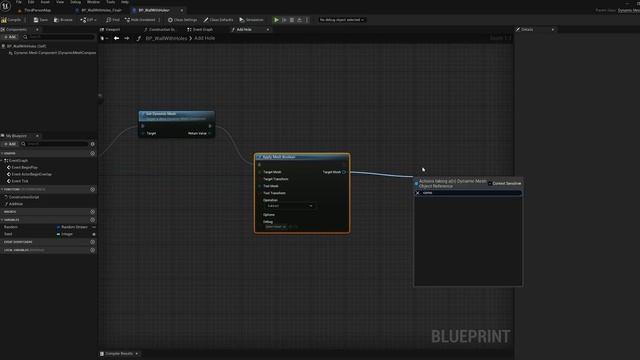
Task: Select Event BeginPlay in My Blueprint
Action: [x=24, y=167]
